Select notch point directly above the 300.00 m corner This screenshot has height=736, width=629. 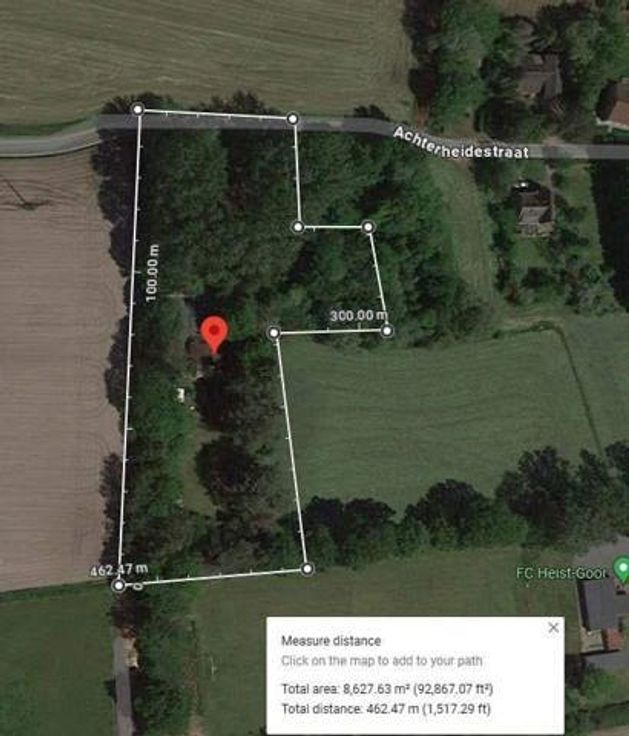tap(368, 227)
